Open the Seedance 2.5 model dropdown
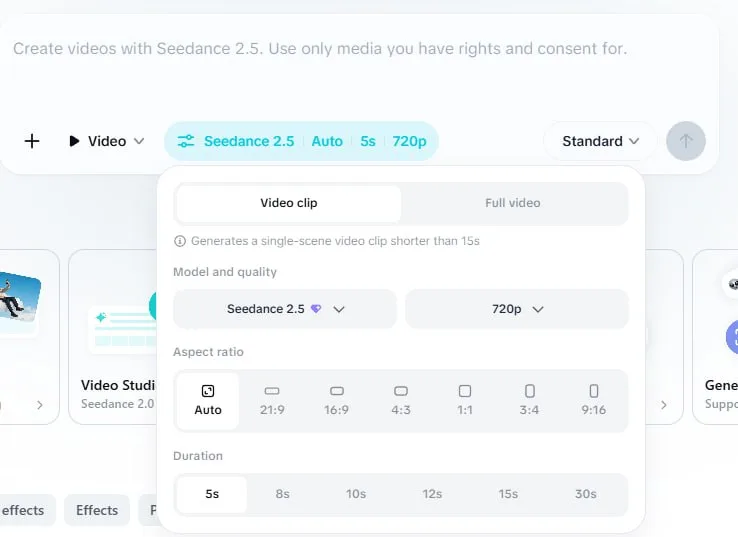This screenshot has height=537, width=738. coord(285,309)
